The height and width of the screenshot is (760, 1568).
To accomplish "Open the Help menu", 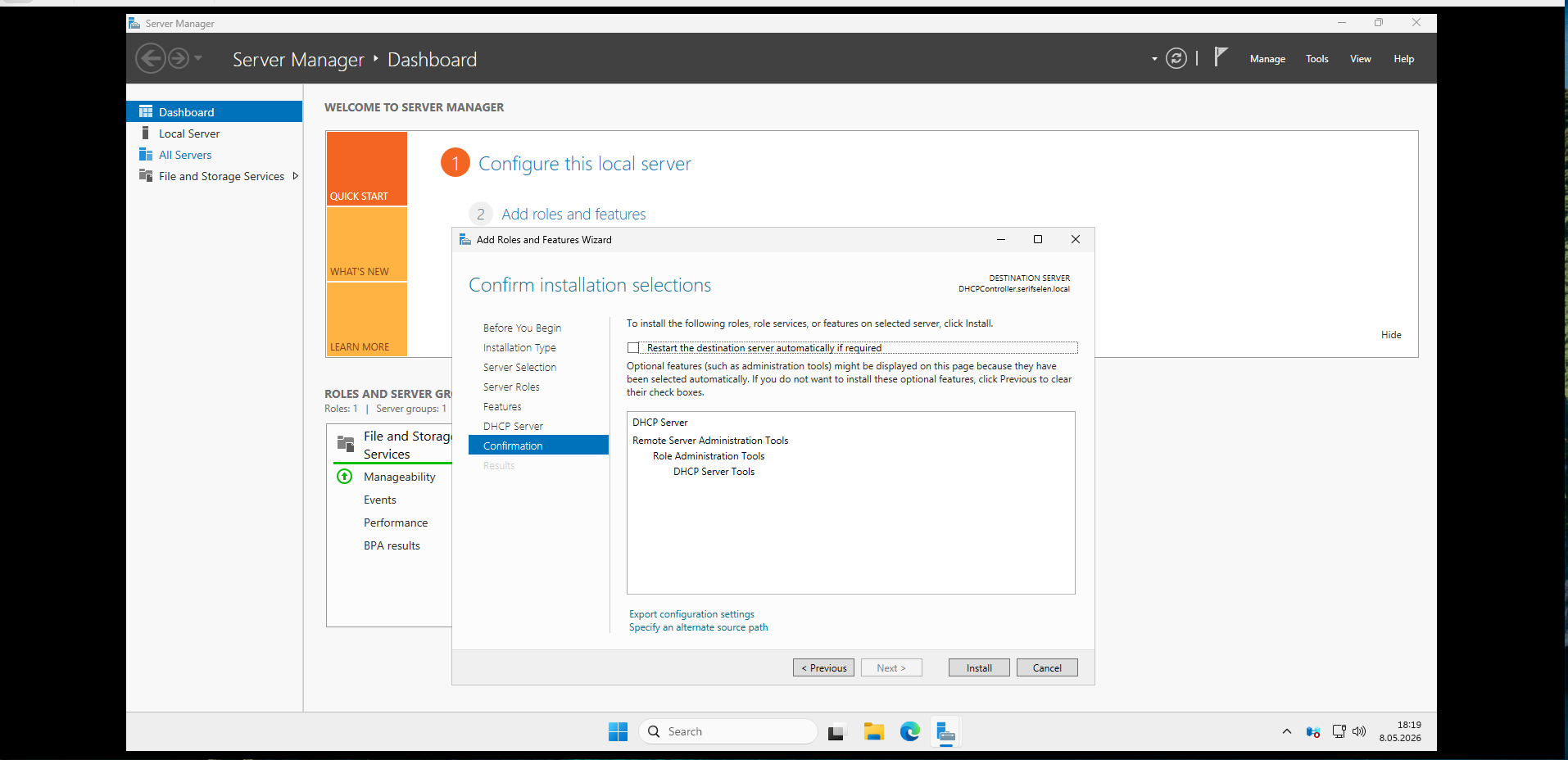I will (x=1404, y=59).
